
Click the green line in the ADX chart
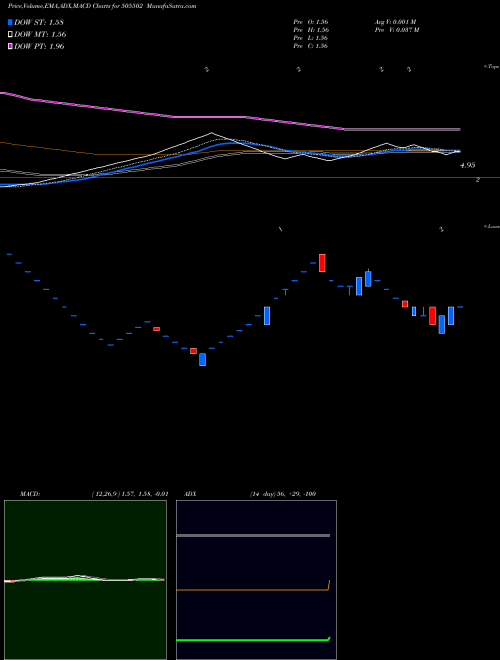point(253,640)
